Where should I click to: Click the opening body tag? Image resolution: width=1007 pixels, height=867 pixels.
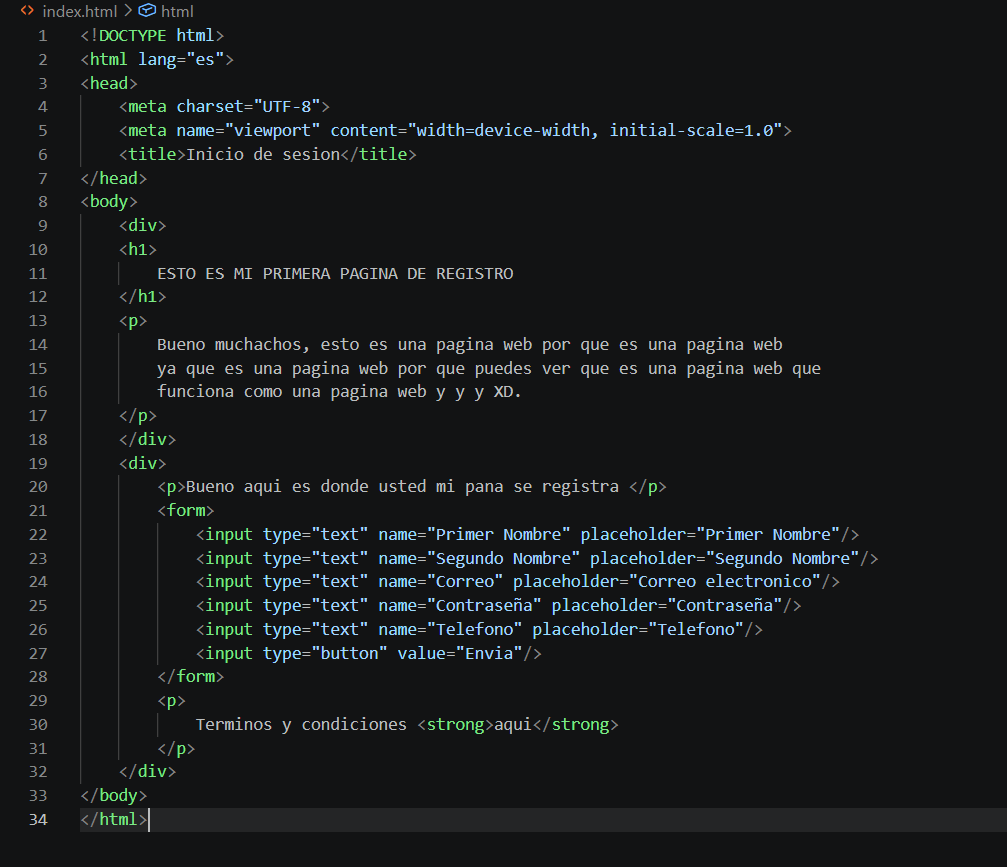click(109, 202)
